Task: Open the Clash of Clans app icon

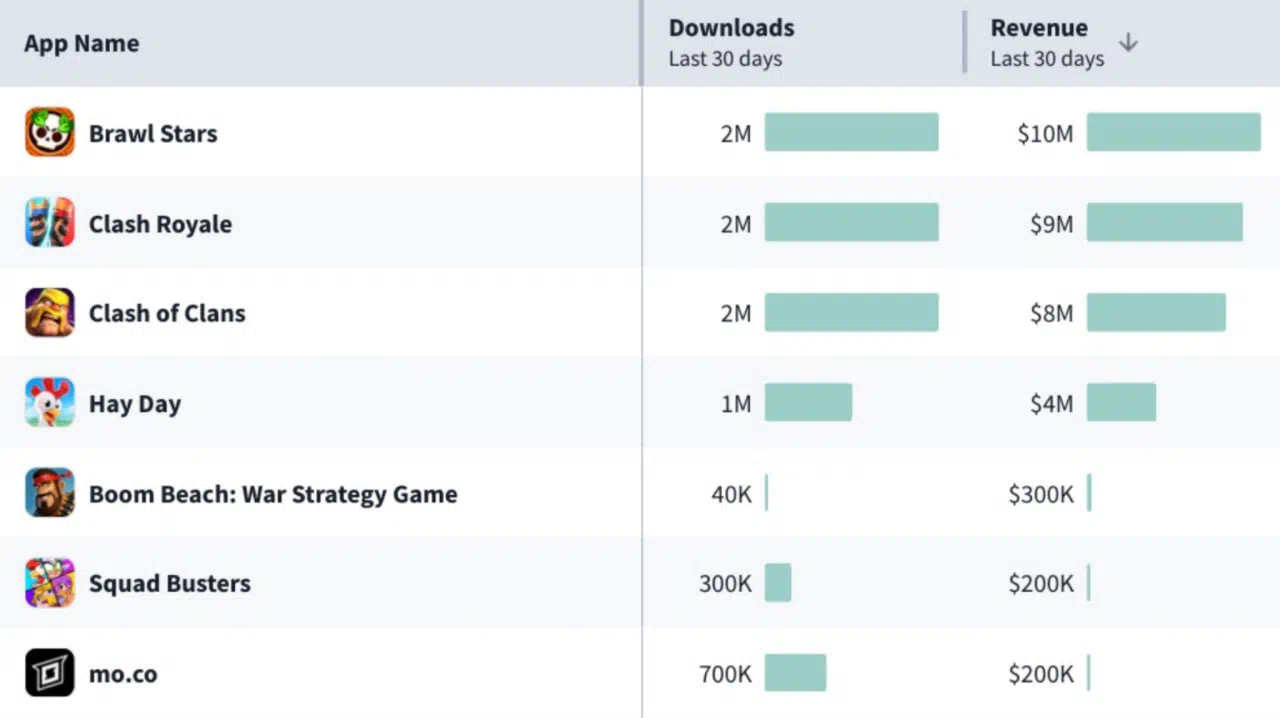Action: (50, 312)
